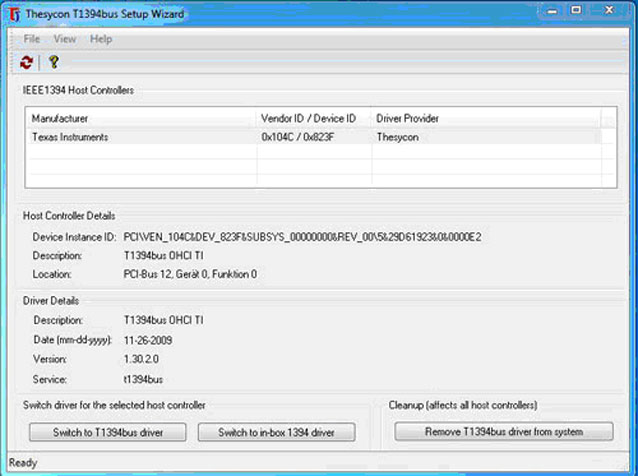Viewport: 638px width, 476px height.
Task: Open the Help menu
Action: click(101, 39)
